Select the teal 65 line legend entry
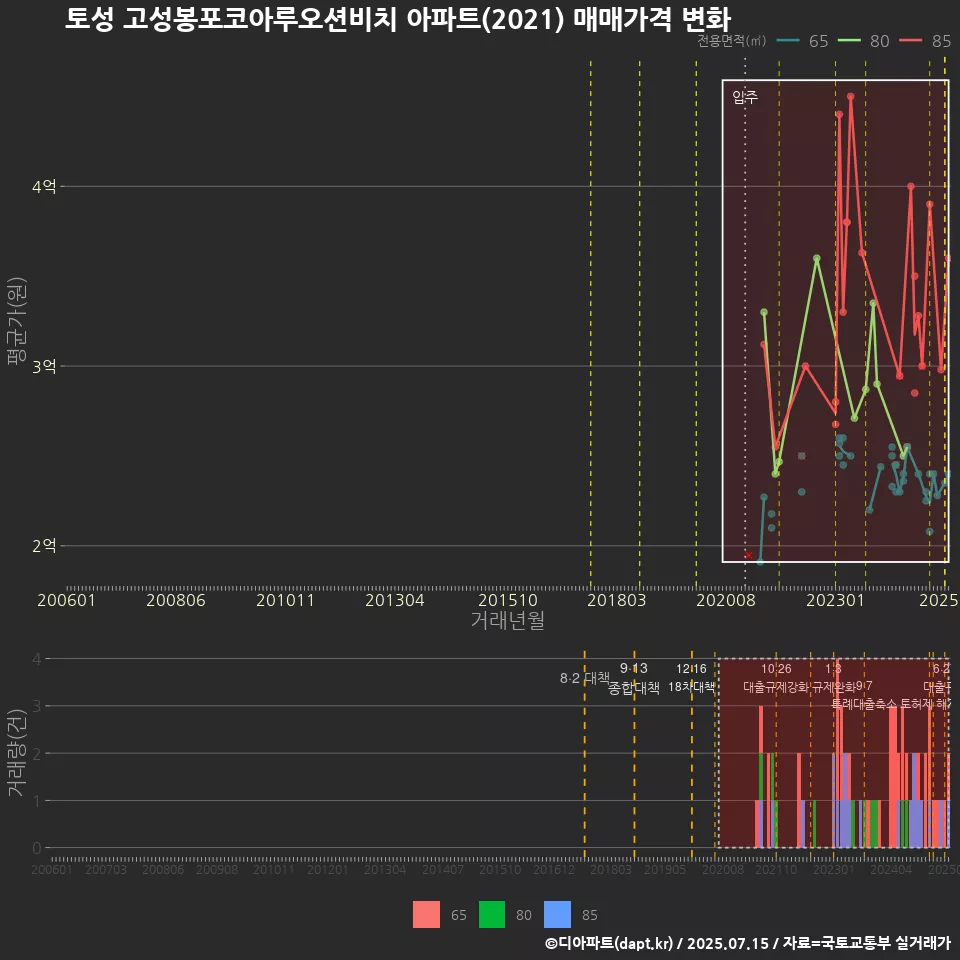Viewport: 960px width, 960px height. tap(802, 41)
